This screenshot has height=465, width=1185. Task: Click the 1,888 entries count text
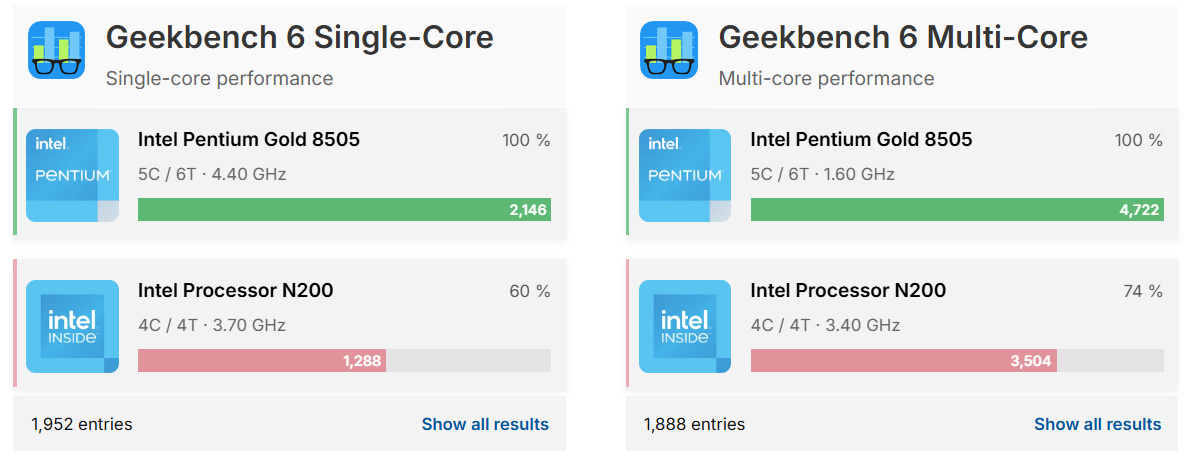[694, 424]
